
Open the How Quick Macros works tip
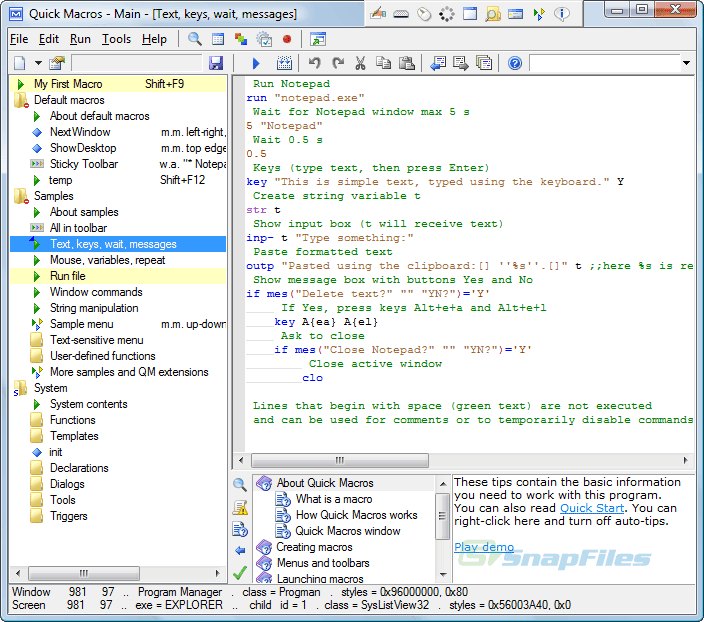[356, 515]
